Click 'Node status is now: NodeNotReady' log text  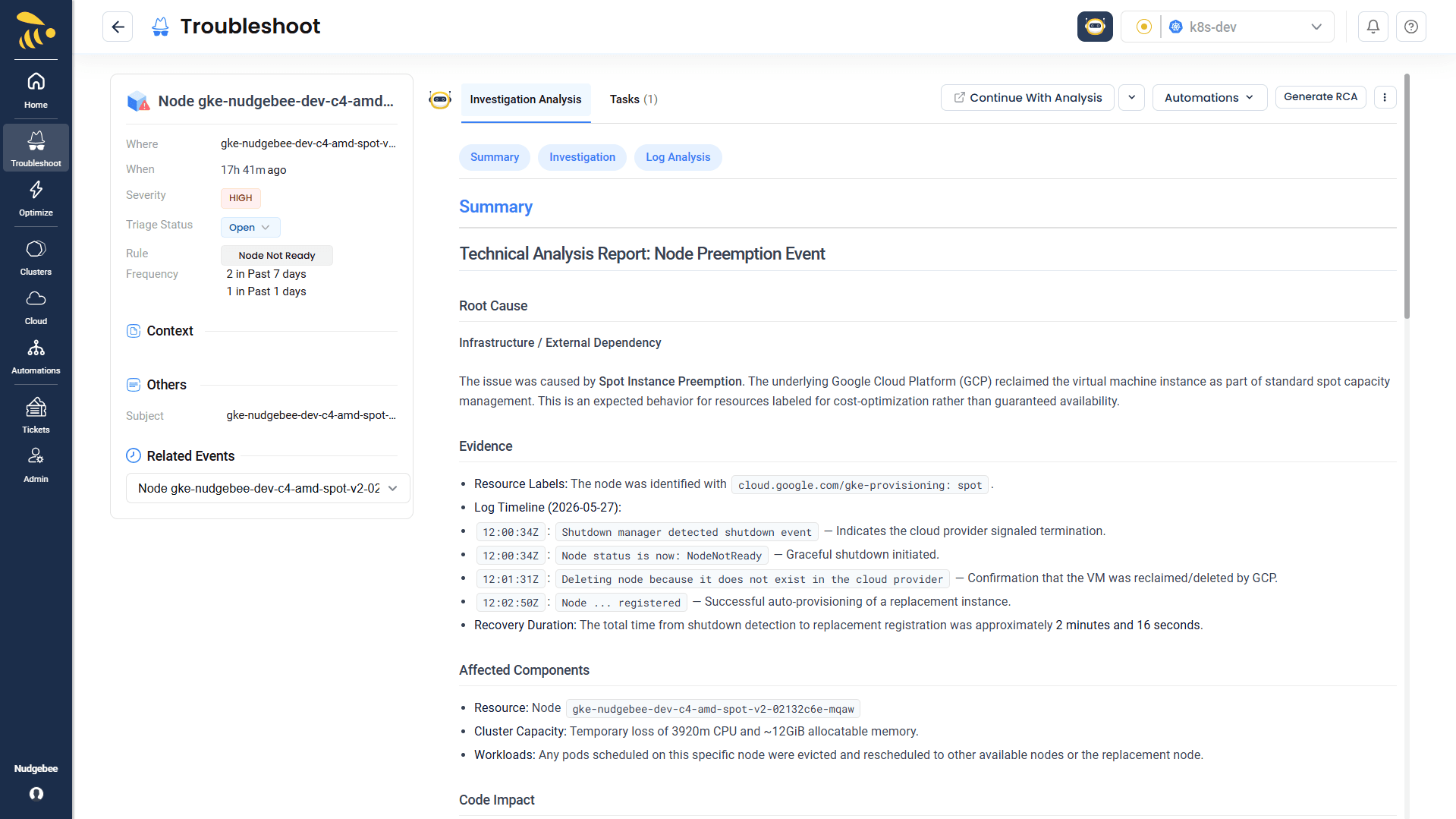pos(662,556)
